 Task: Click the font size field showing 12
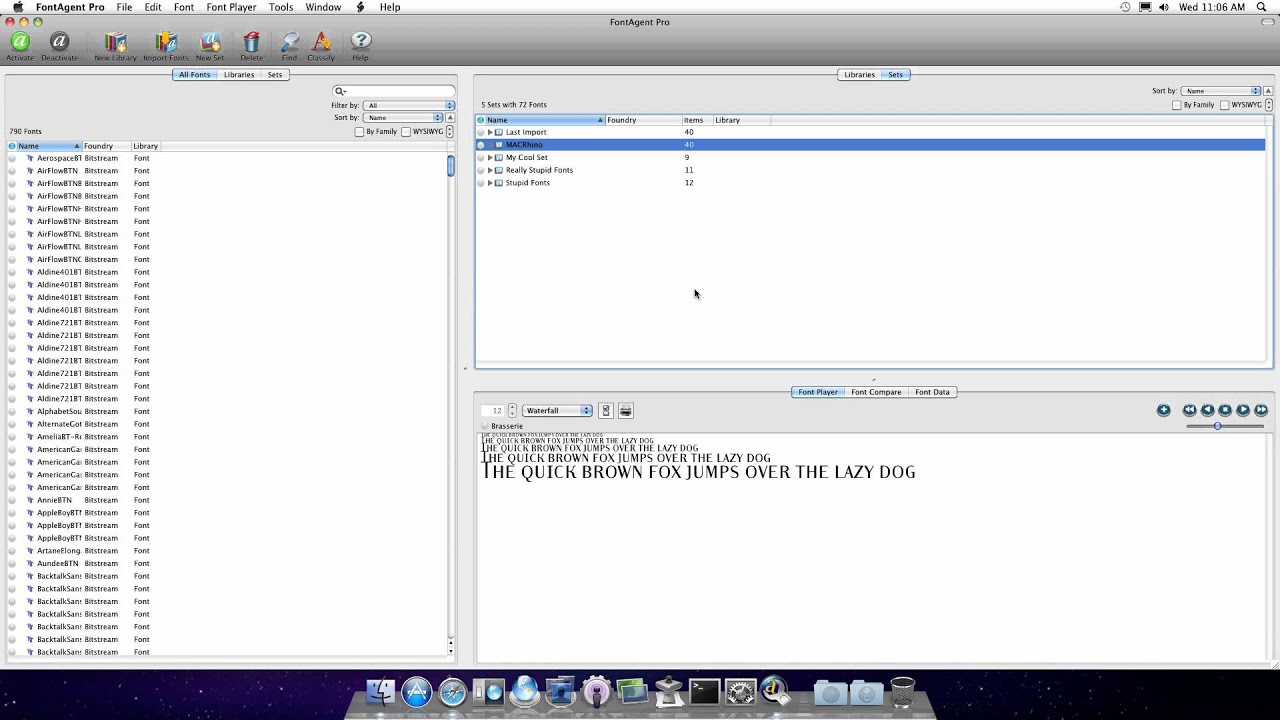click(494, 411)
